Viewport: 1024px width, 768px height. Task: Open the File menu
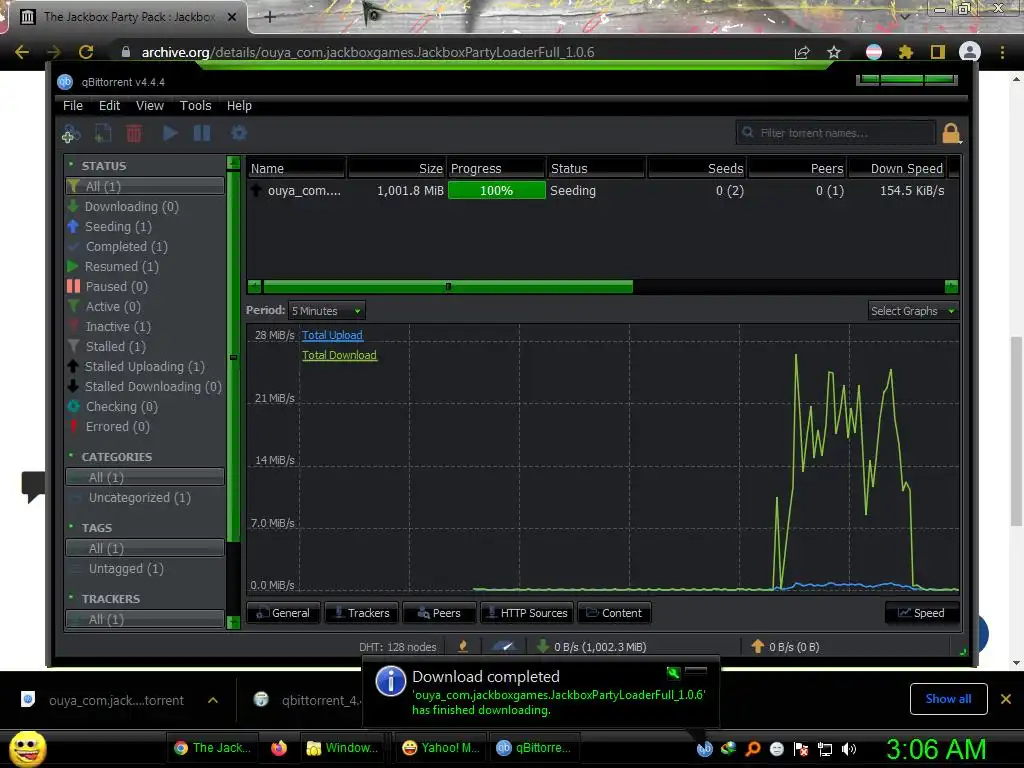pyautogui.click(x=72, y=105)
